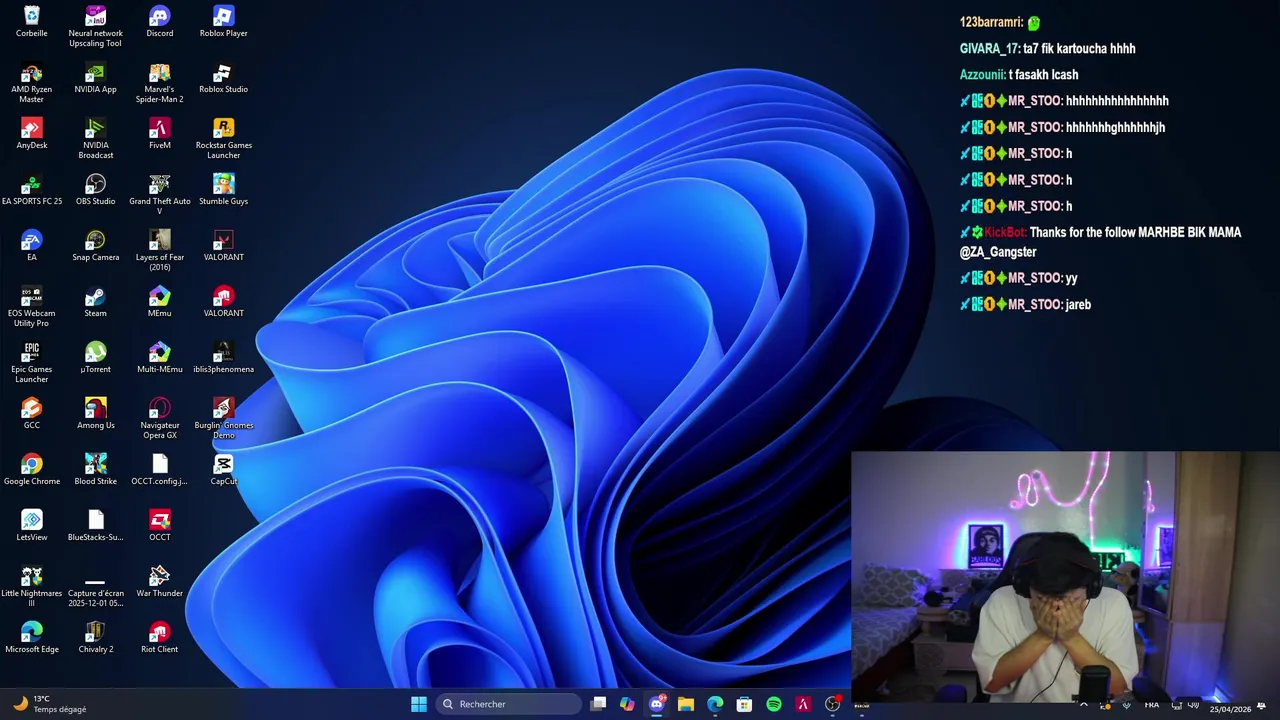The width and height of the screenshot is (1280, 720).
Task: Switch to OBS Studio in the taskbar
Action: click(832, 704)
